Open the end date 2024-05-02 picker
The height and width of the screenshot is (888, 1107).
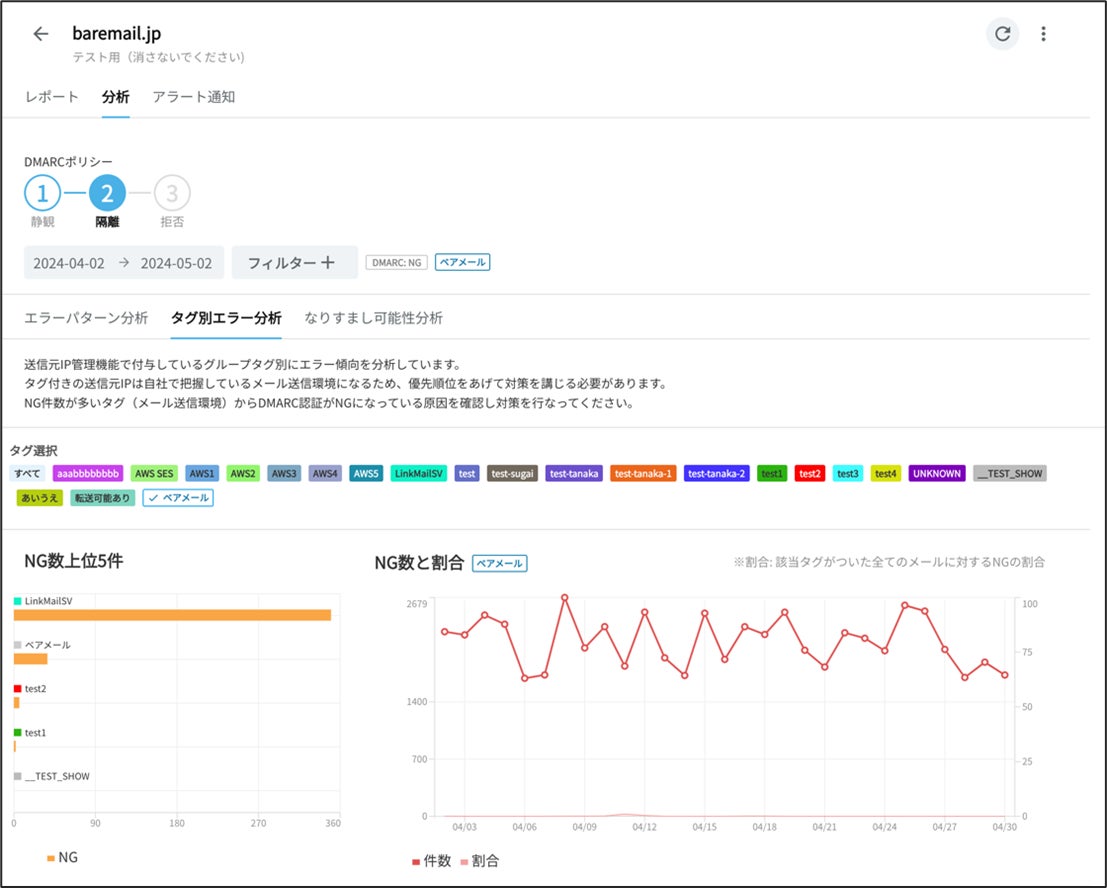176,263
